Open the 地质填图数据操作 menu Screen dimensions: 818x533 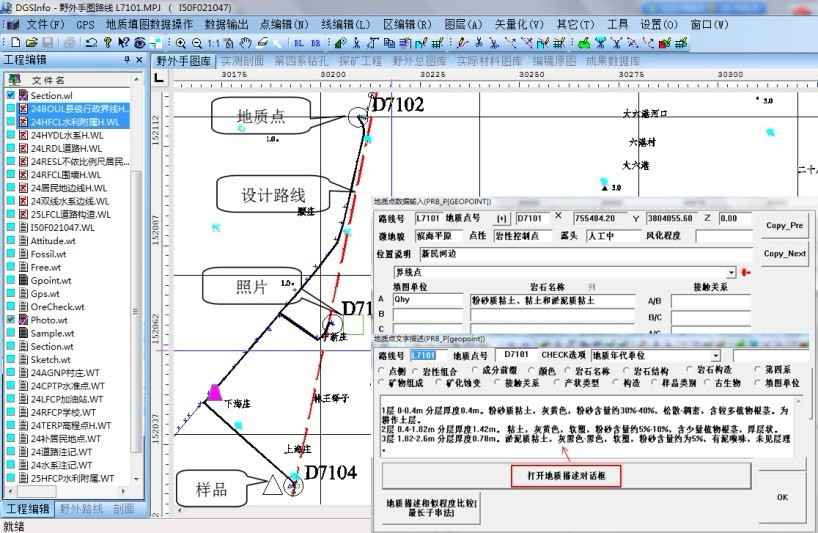pos(149,25)
